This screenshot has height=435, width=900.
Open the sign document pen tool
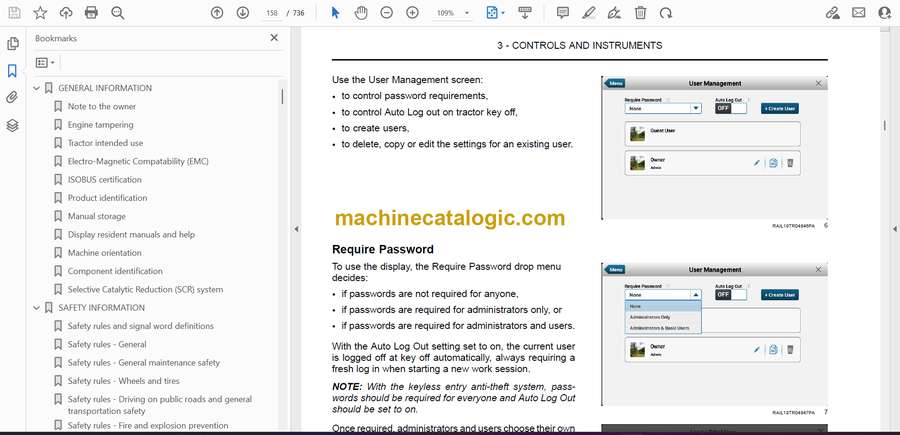(x=614, y=13)
